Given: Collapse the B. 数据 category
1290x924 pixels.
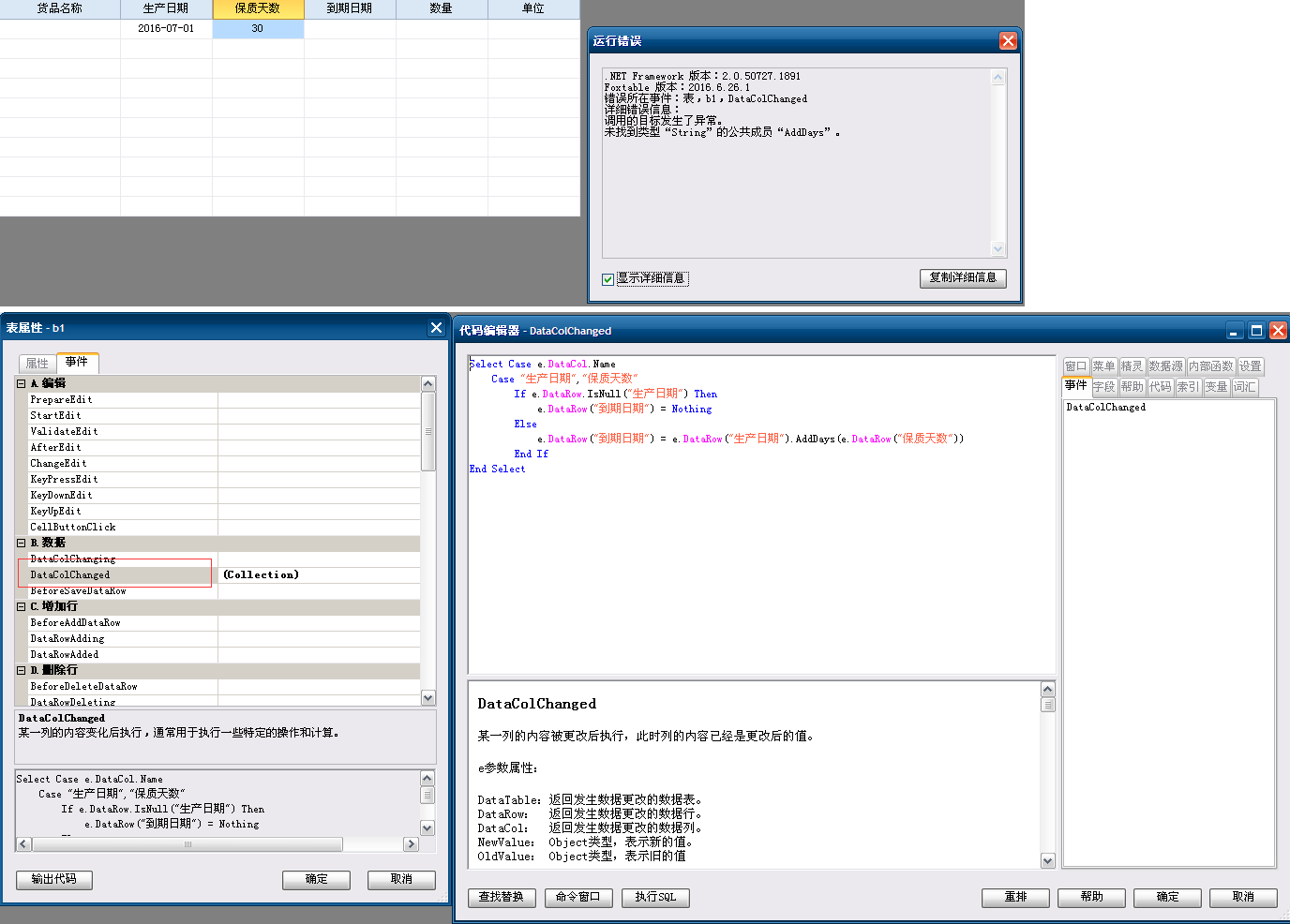Looking at the screenshot, I should 21,543.
